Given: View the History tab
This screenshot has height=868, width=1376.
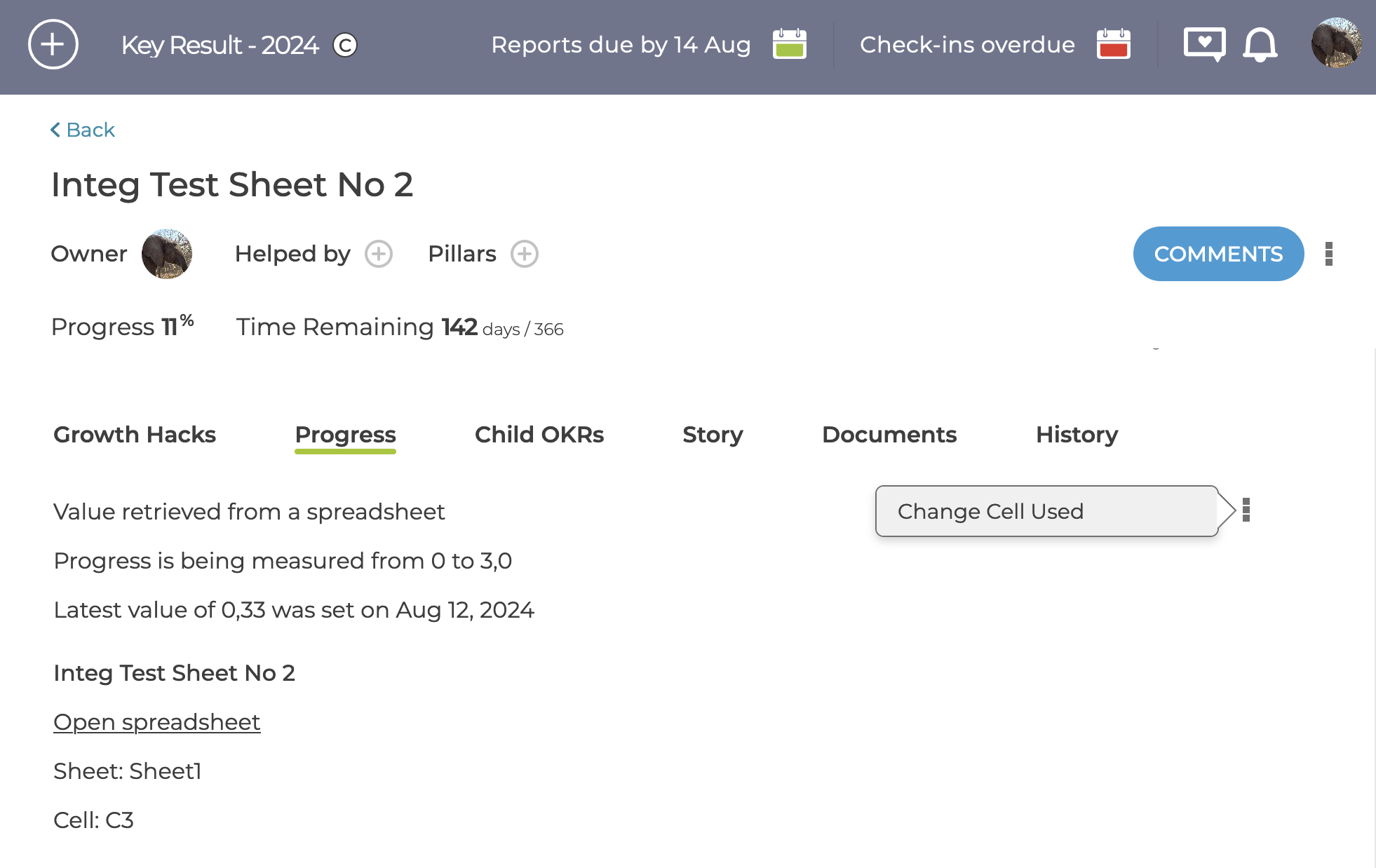Looking at the screenshot, I should point(1077,435).
